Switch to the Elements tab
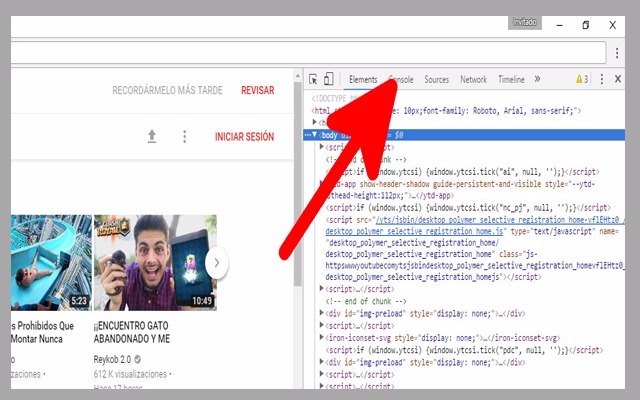The height and width of the screenshot is (400, 640). (363, 79)
